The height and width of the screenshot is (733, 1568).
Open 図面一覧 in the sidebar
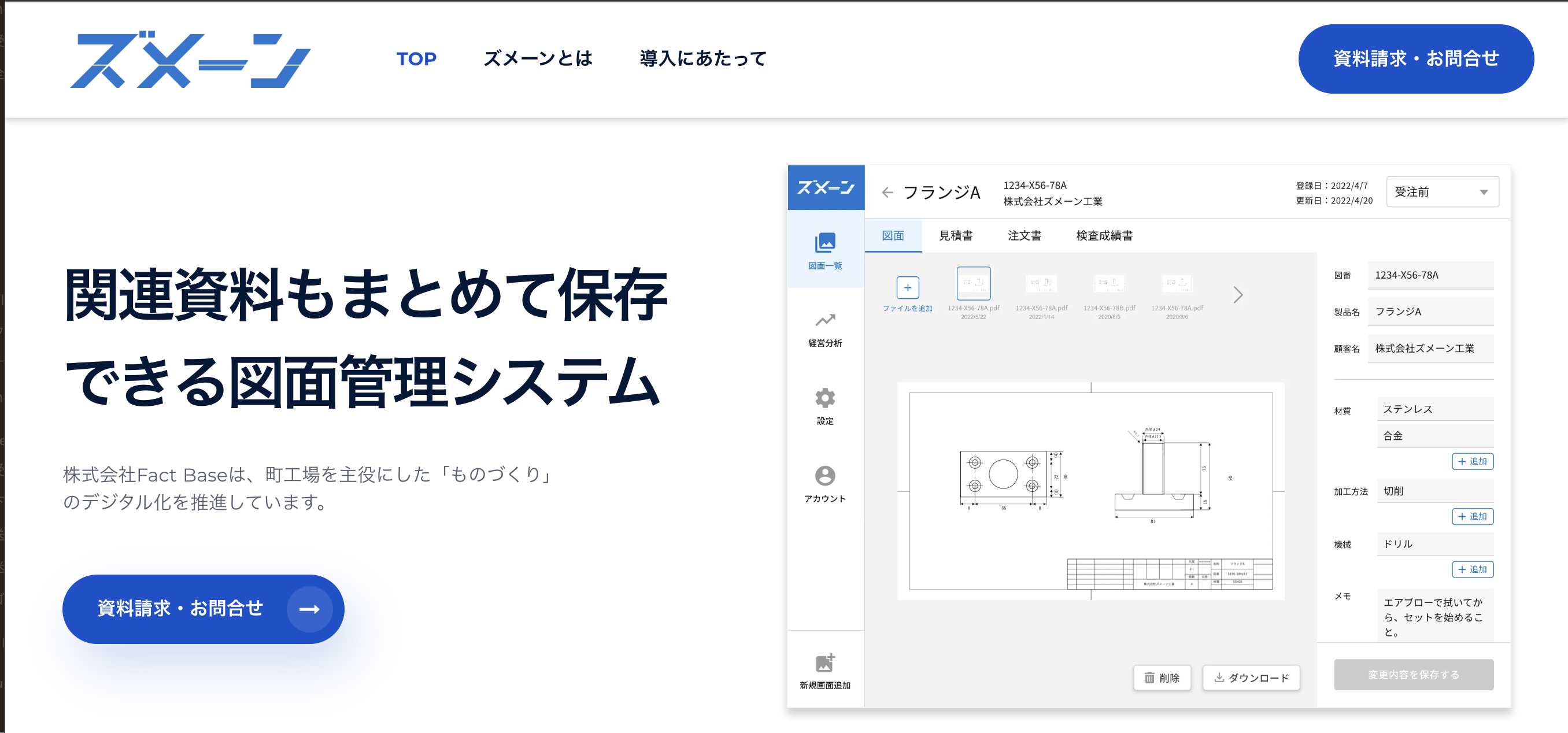tap(826, 250)
